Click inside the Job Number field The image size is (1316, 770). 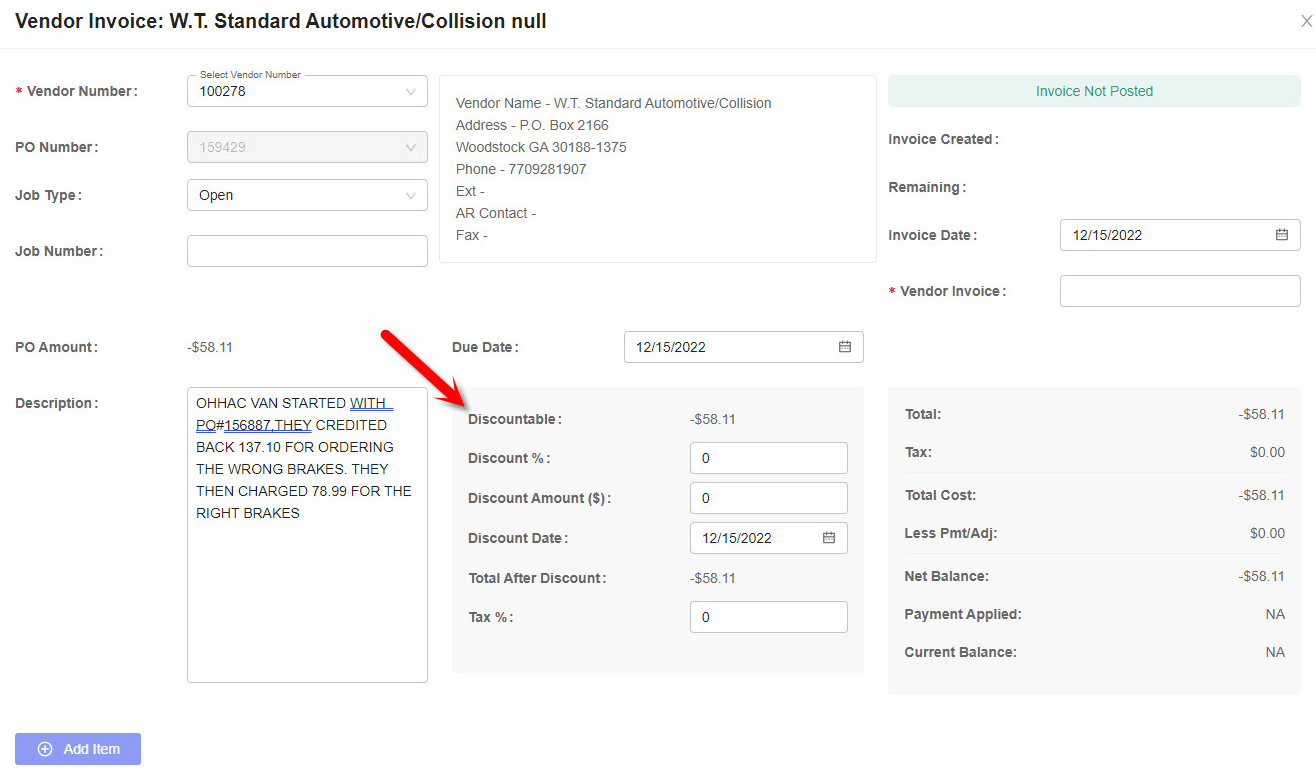(307, 251)
